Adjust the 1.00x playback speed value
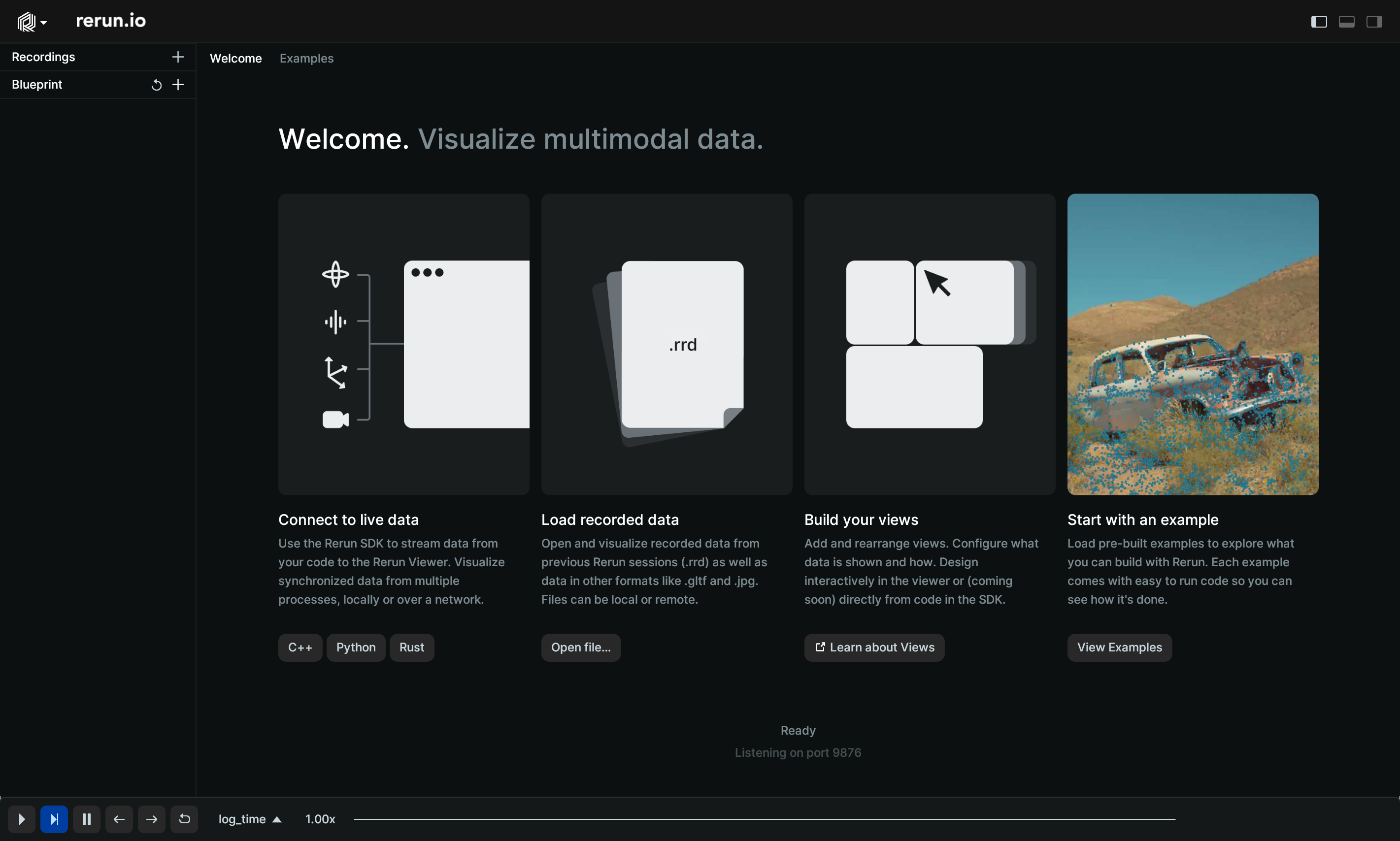The height and width of the screenshot is (841, 1400). (x=320, y=819)
